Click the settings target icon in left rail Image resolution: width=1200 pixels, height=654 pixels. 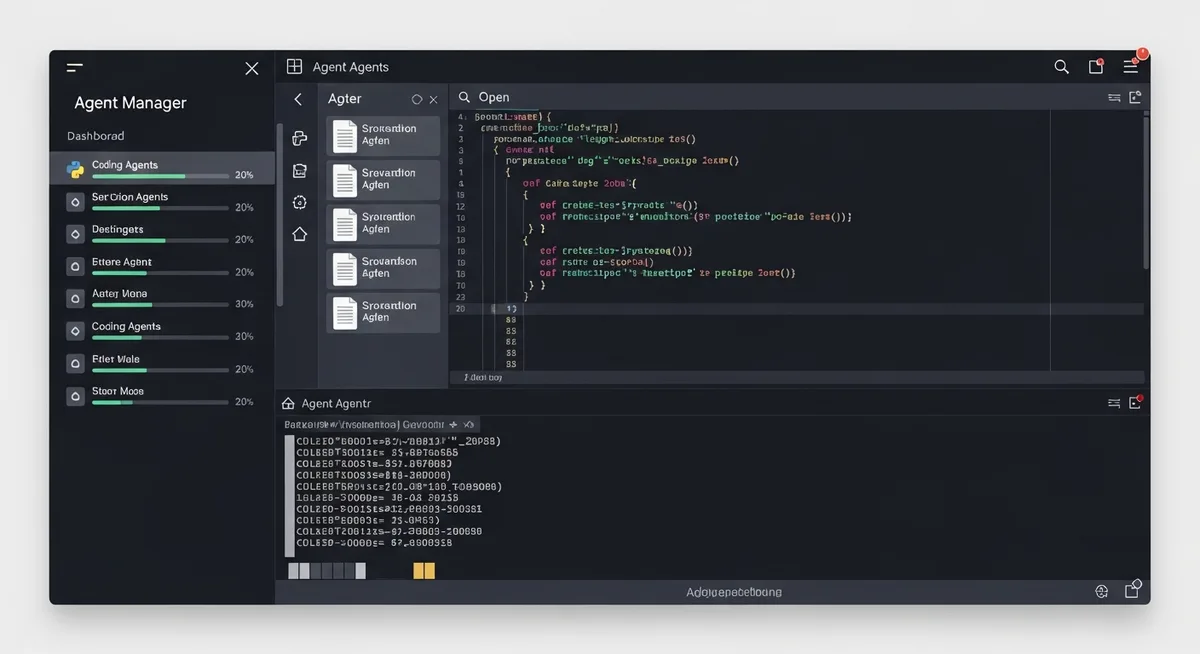(298, 202)
